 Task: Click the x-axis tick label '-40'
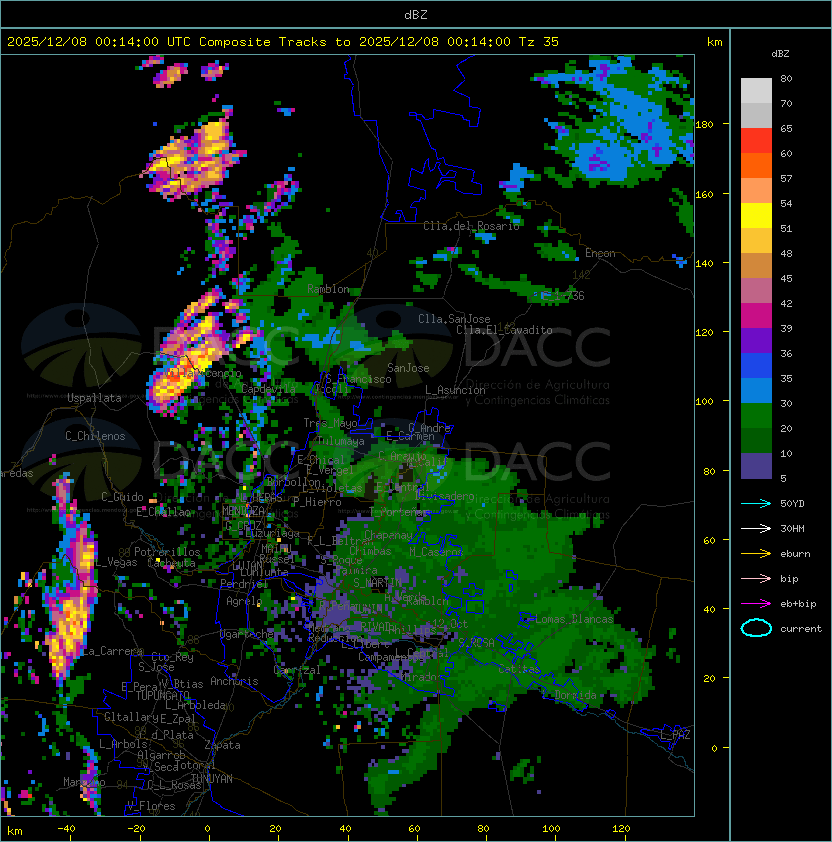66,829
